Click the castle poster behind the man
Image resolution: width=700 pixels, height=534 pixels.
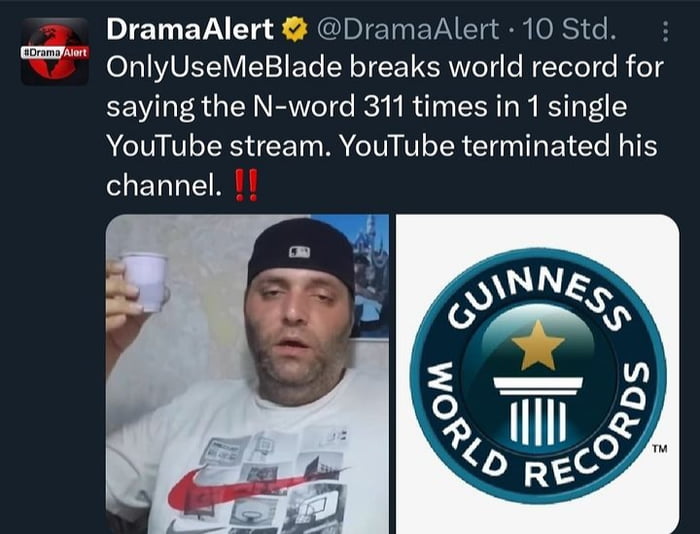(370, 277)
